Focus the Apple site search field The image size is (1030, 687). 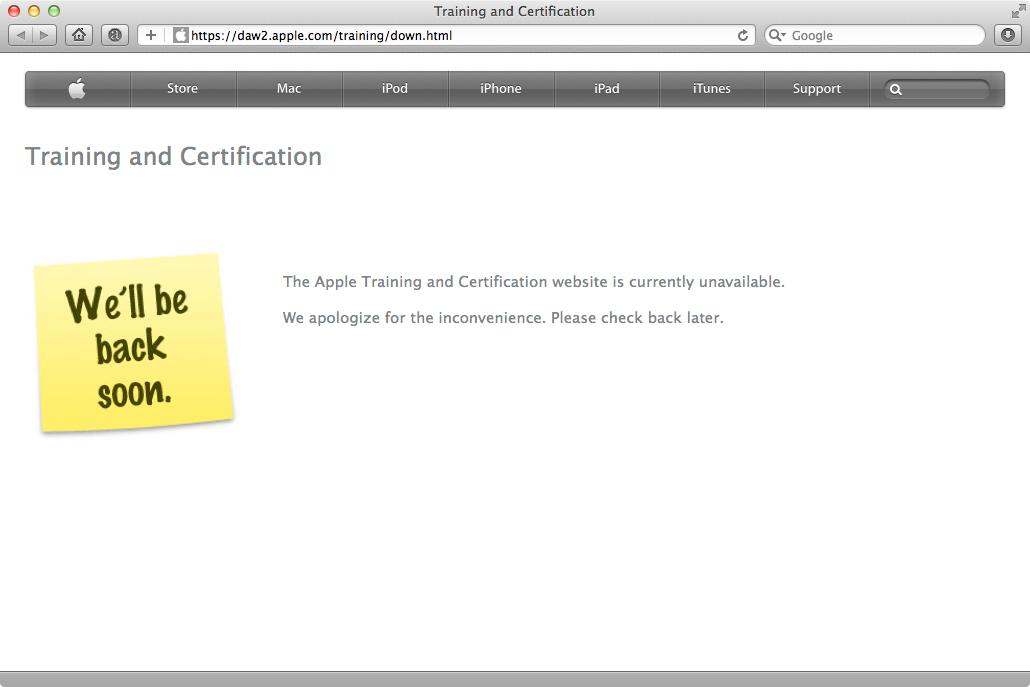(x=937, y=89)
